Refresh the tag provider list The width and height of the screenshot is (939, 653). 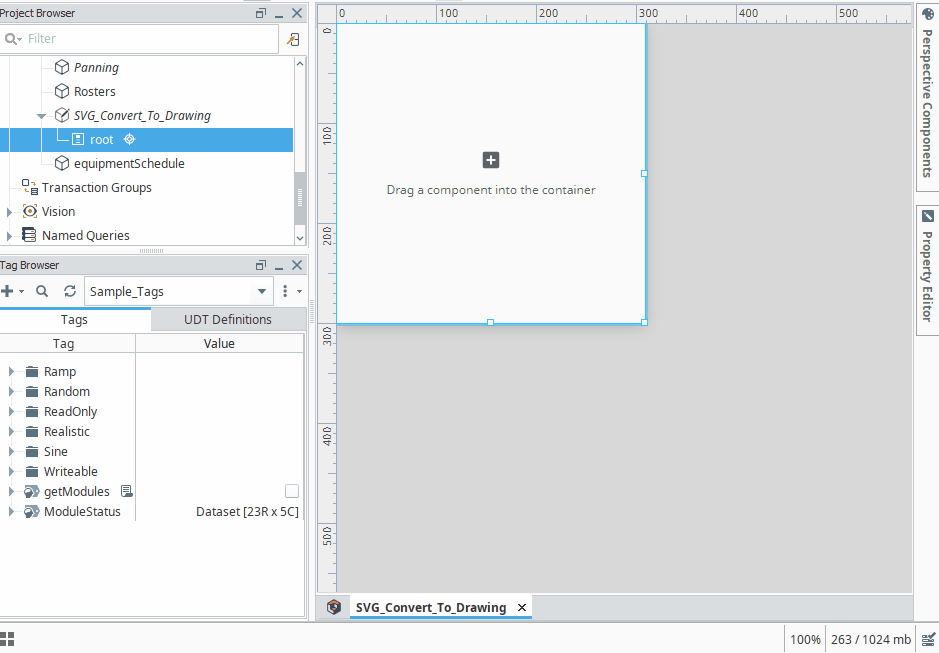[69, 291]
